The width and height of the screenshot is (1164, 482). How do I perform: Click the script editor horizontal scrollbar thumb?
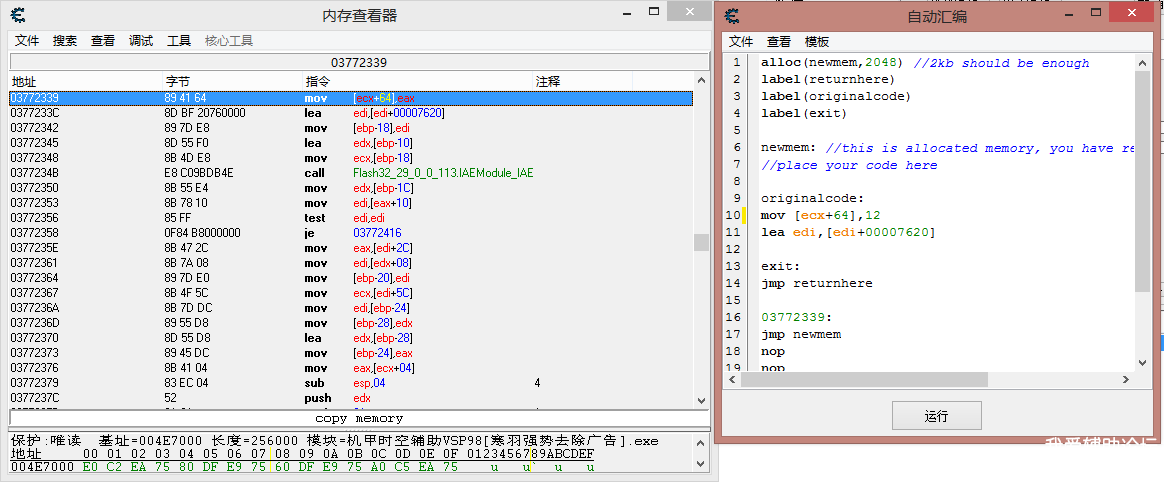(x=864, y=380)
